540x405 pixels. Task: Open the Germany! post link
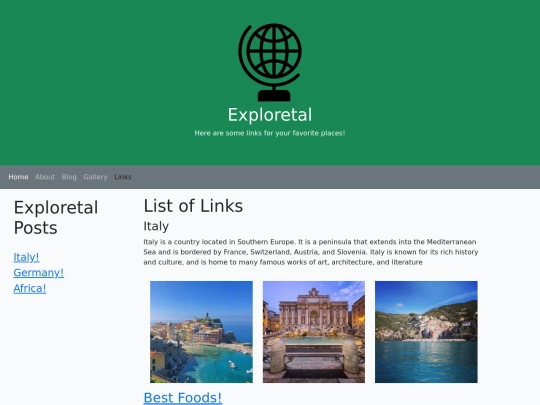click(x=39, y=273)
